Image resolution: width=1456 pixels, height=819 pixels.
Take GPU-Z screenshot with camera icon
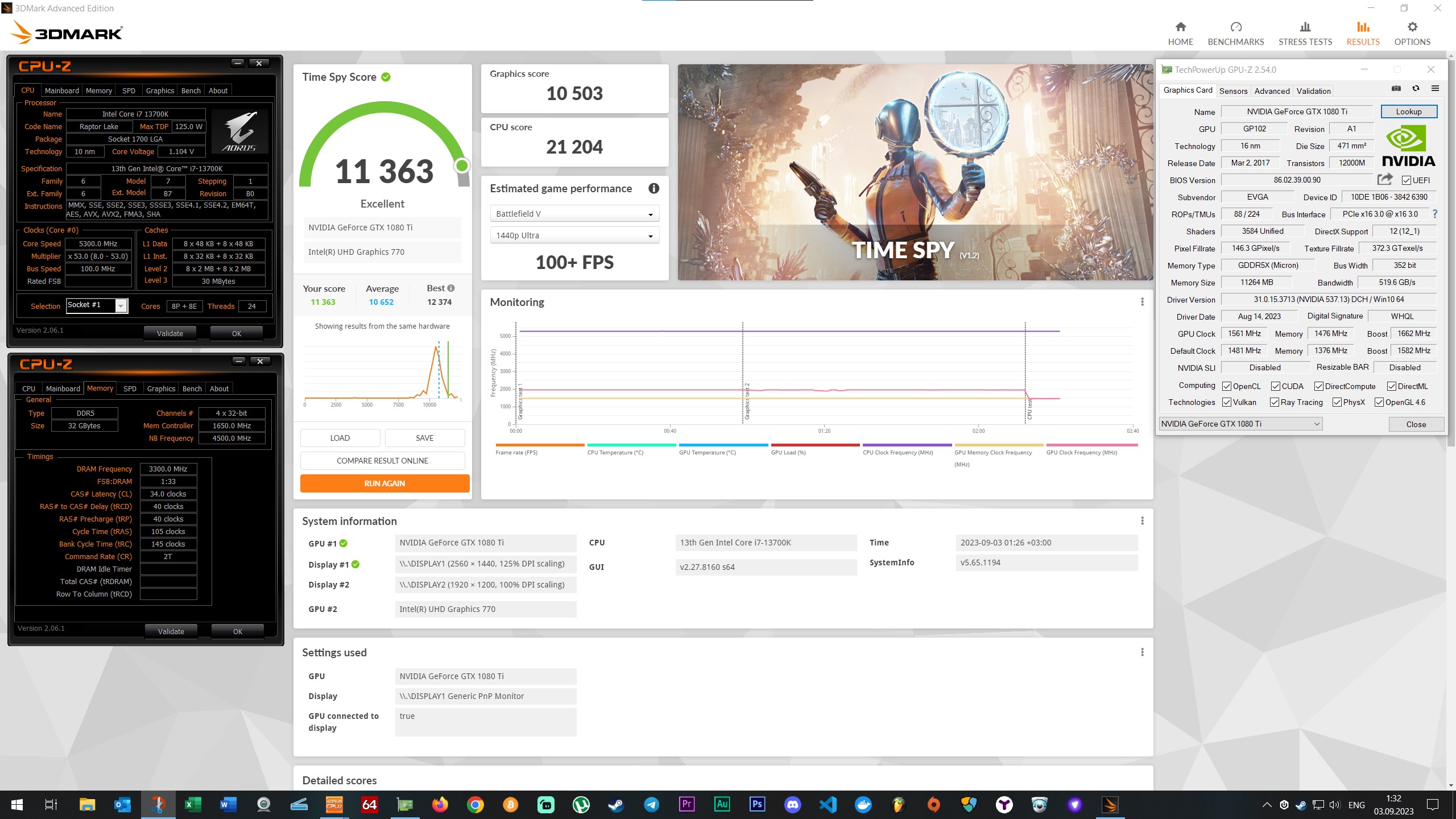(1396, 89)
